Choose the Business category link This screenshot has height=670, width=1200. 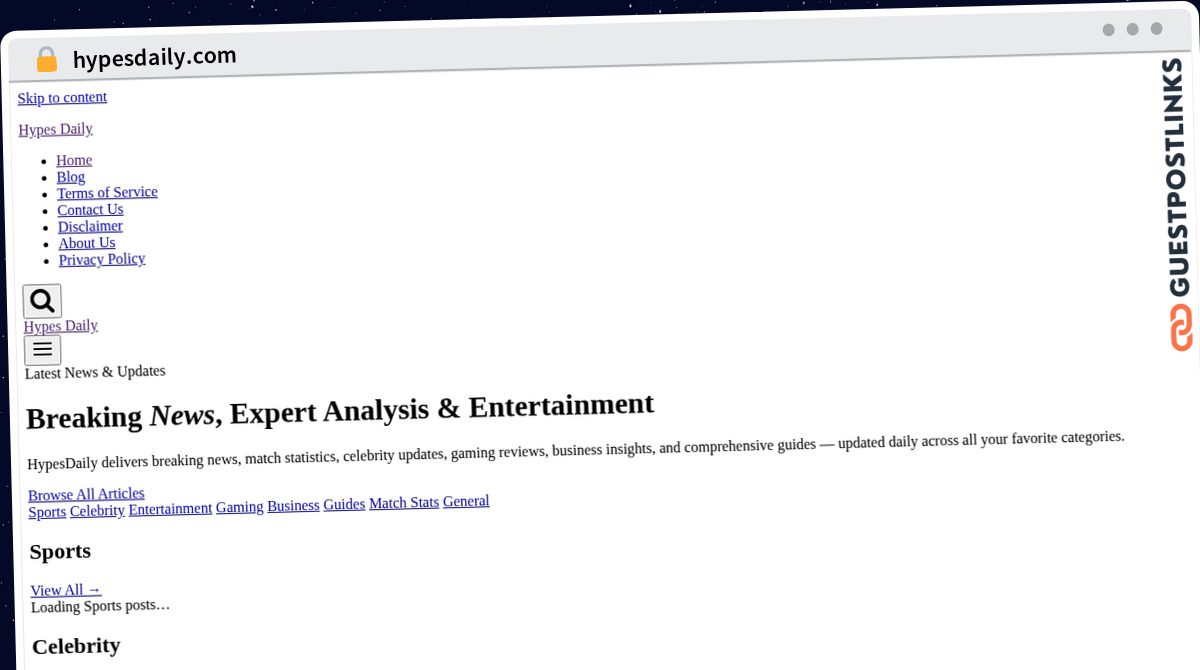coord(293,506)
